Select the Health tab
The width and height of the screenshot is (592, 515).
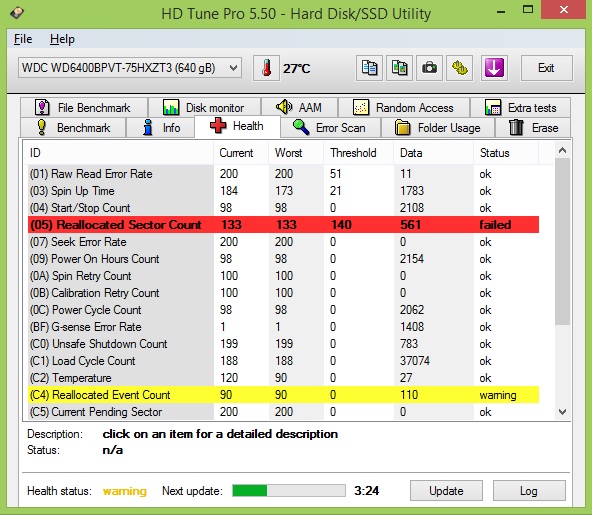coord(237,126)
